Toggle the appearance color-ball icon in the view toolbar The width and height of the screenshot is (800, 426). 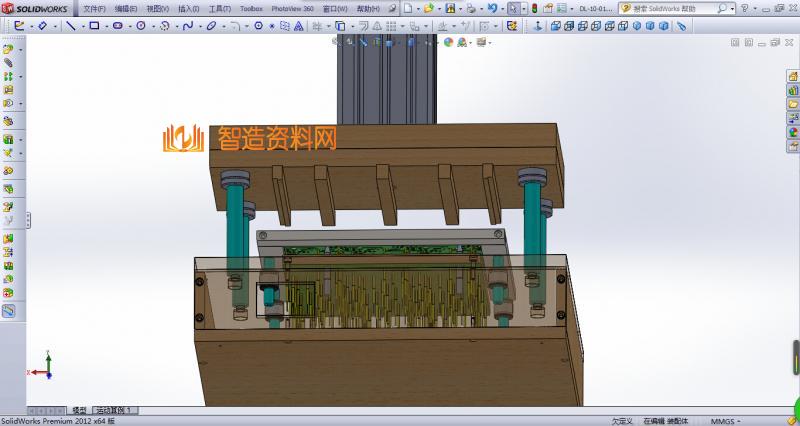[x=463, y=42]
